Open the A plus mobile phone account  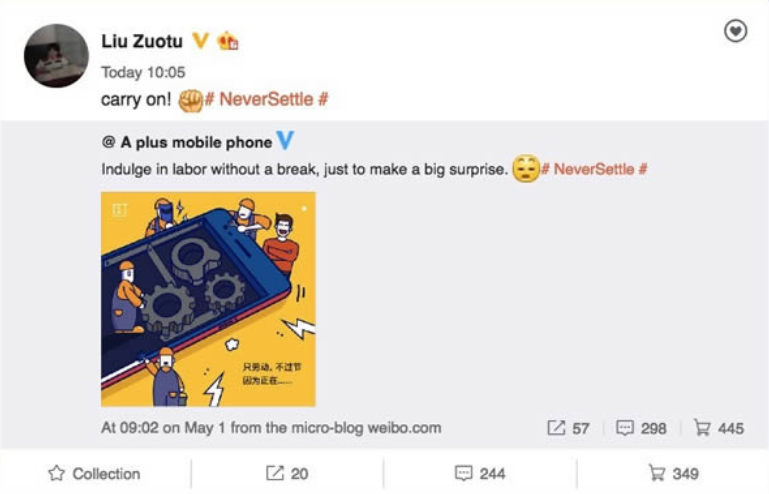[196, 142]
